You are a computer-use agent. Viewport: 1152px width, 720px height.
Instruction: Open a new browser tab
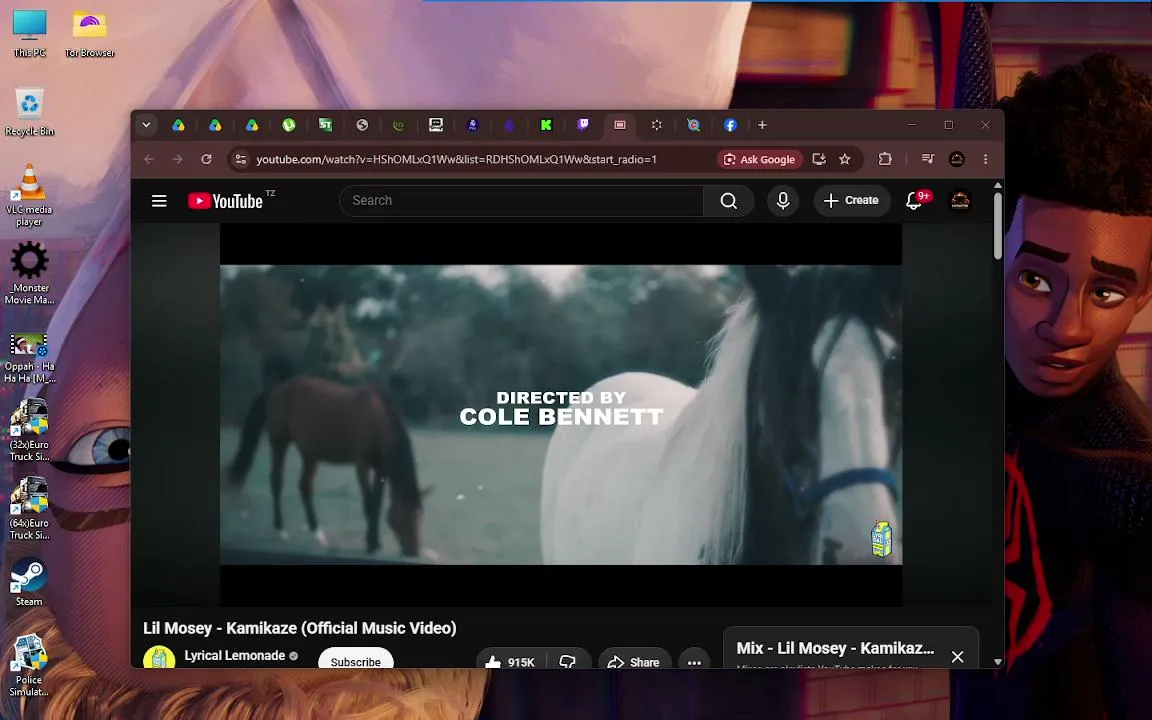pyautogui.click(x=762, y=125)
